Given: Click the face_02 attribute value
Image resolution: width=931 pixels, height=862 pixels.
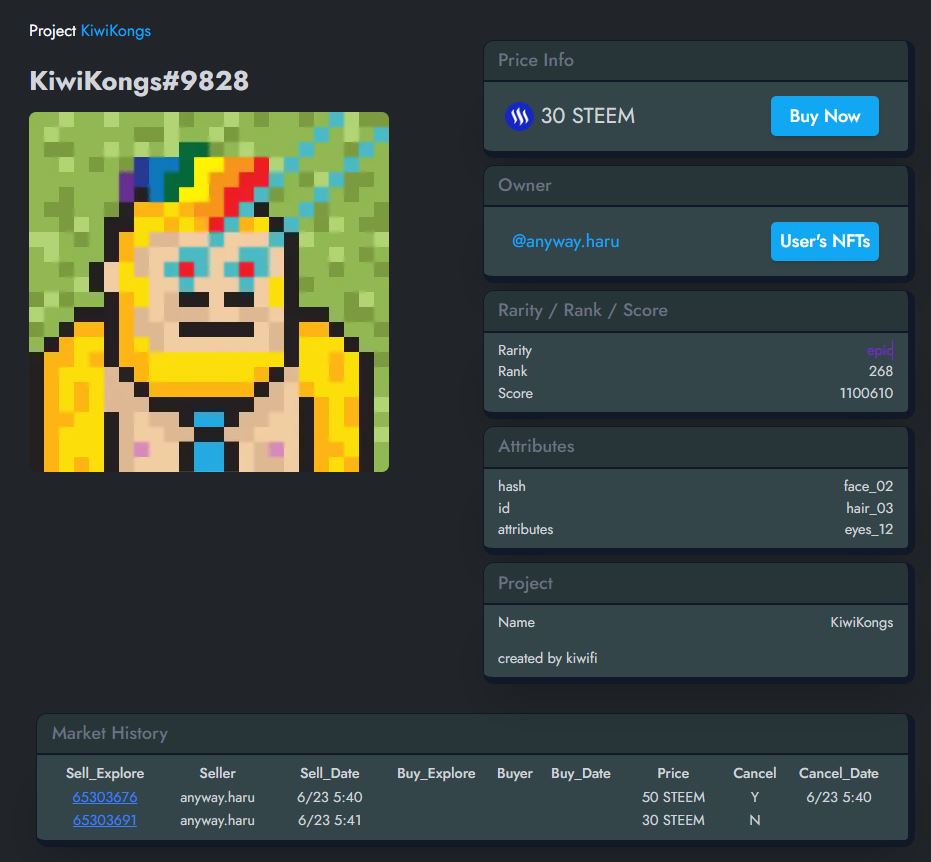Looking at the screenshot, I should point(868,486).
